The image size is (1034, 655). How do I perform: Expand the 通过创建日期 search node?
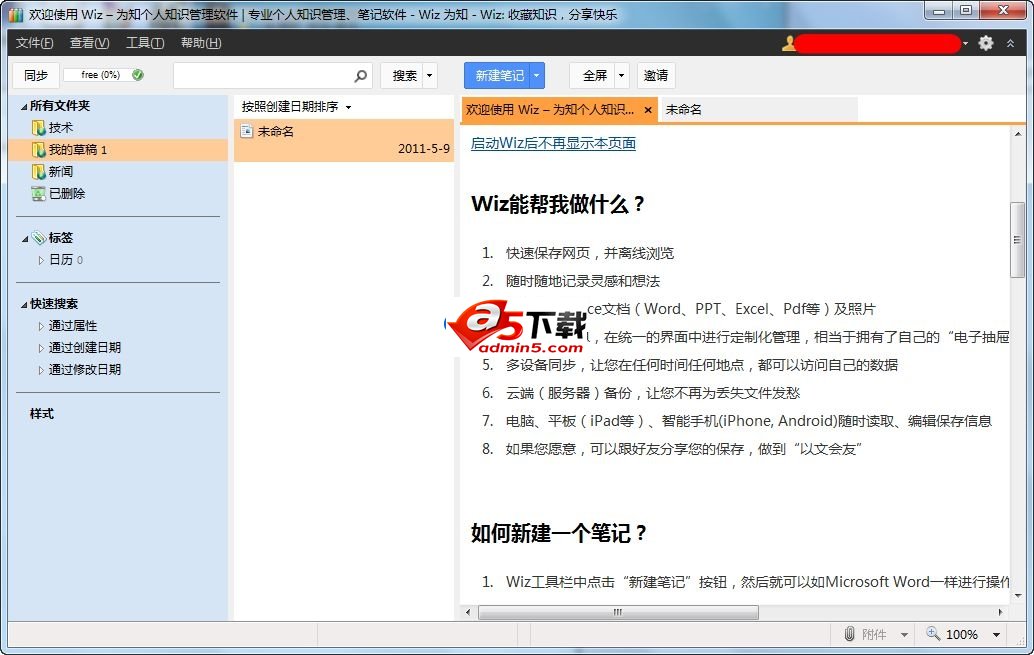(x=41, y=348)
